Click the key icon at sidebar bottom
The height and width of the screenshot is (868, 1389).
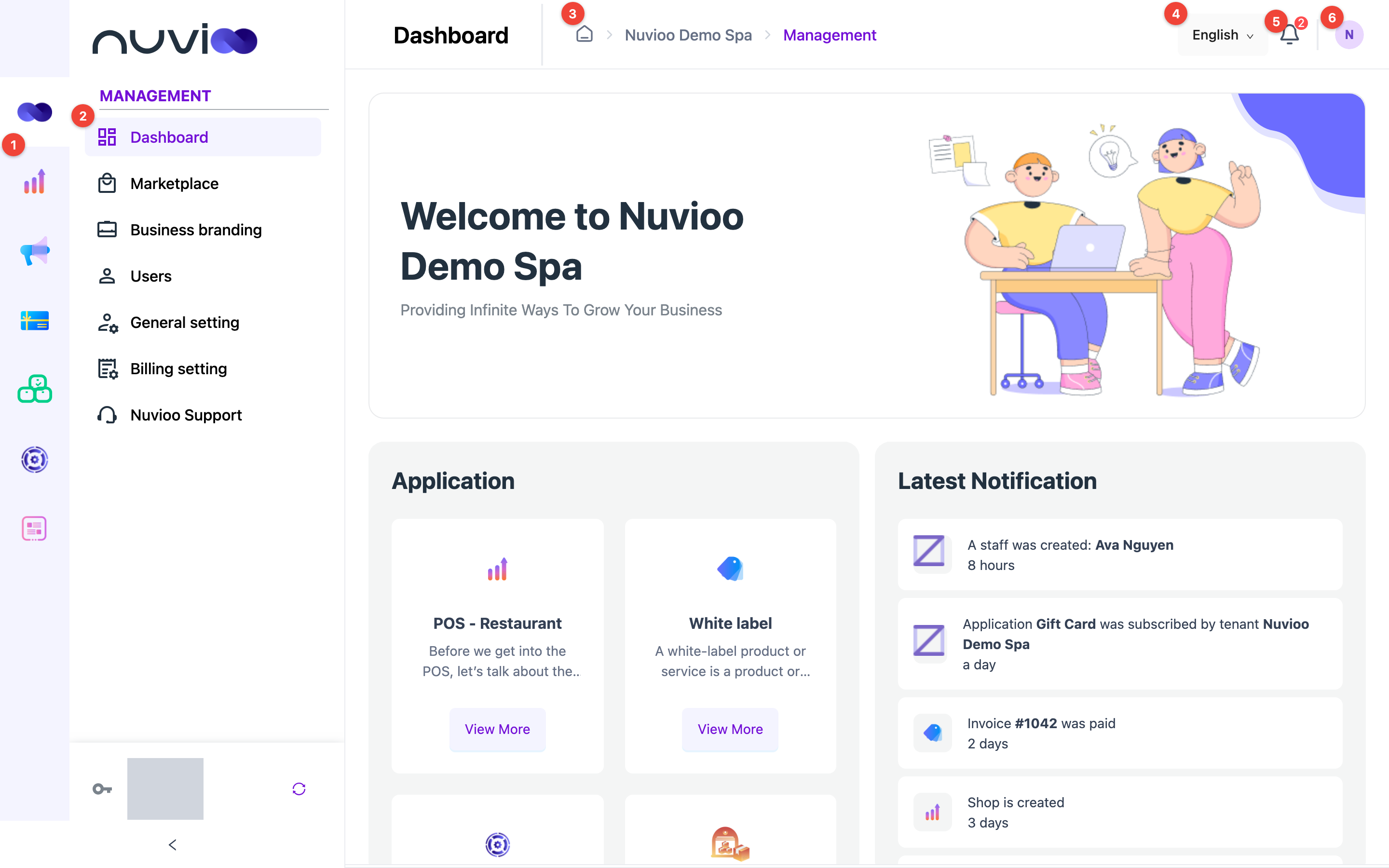(x=102, y=789)
